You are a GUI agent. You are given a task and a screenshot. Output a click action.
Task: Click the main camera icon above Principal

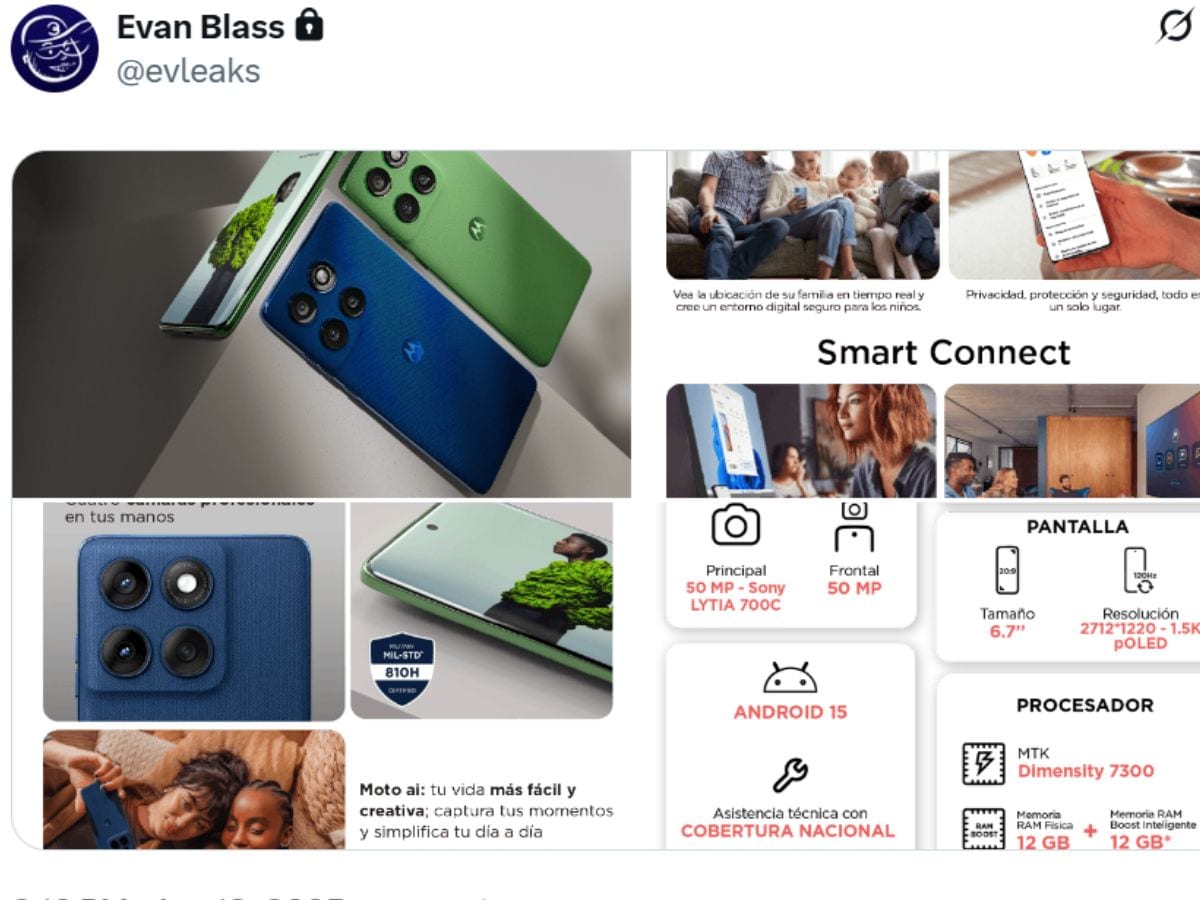[x=736, y=525]
